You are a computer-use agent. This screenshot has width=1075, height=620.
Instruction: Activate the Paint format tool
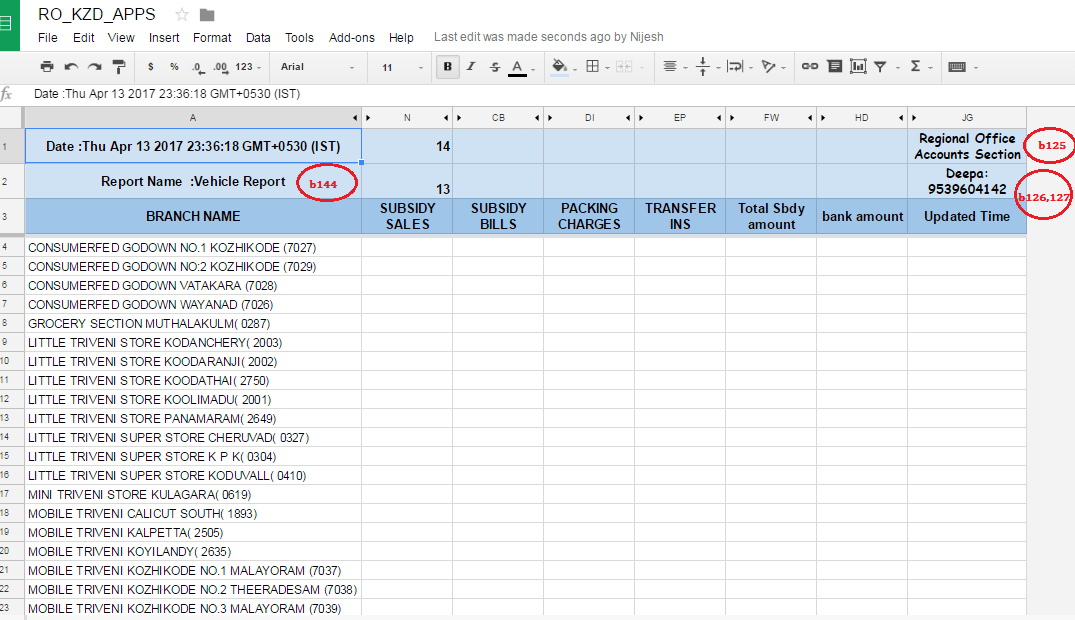(117, 66)
